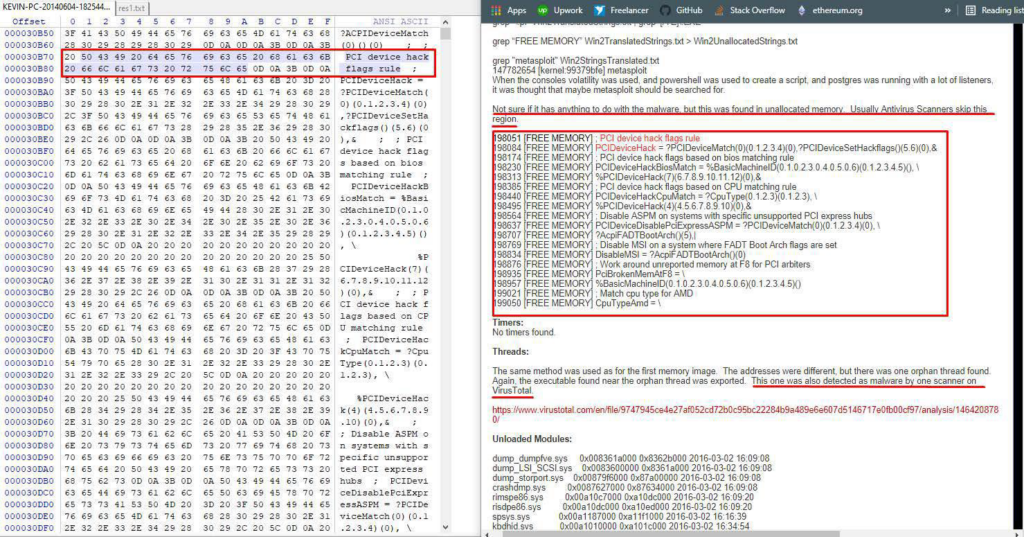Click the Timers heading
Screen dimensions: 1024x537
pyautogui.click(x=507, y=323)
